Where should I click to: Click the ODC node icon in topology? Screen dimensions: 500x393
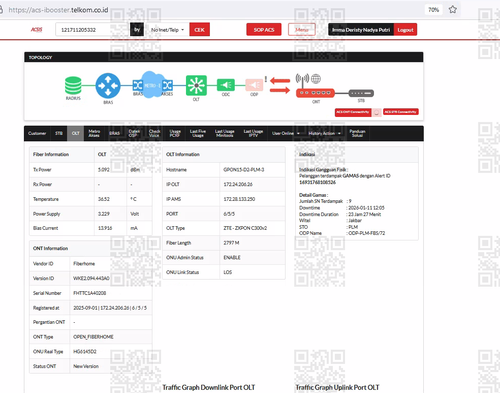tap(226, 85)
